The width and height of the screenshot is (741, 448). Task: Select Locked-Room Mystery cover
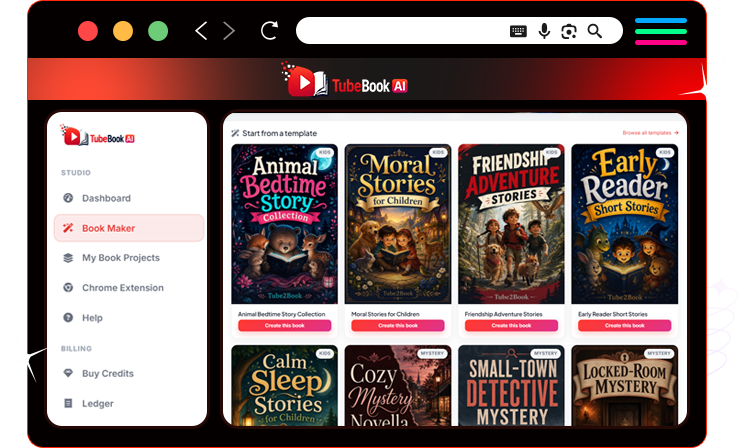pos(625,386)
